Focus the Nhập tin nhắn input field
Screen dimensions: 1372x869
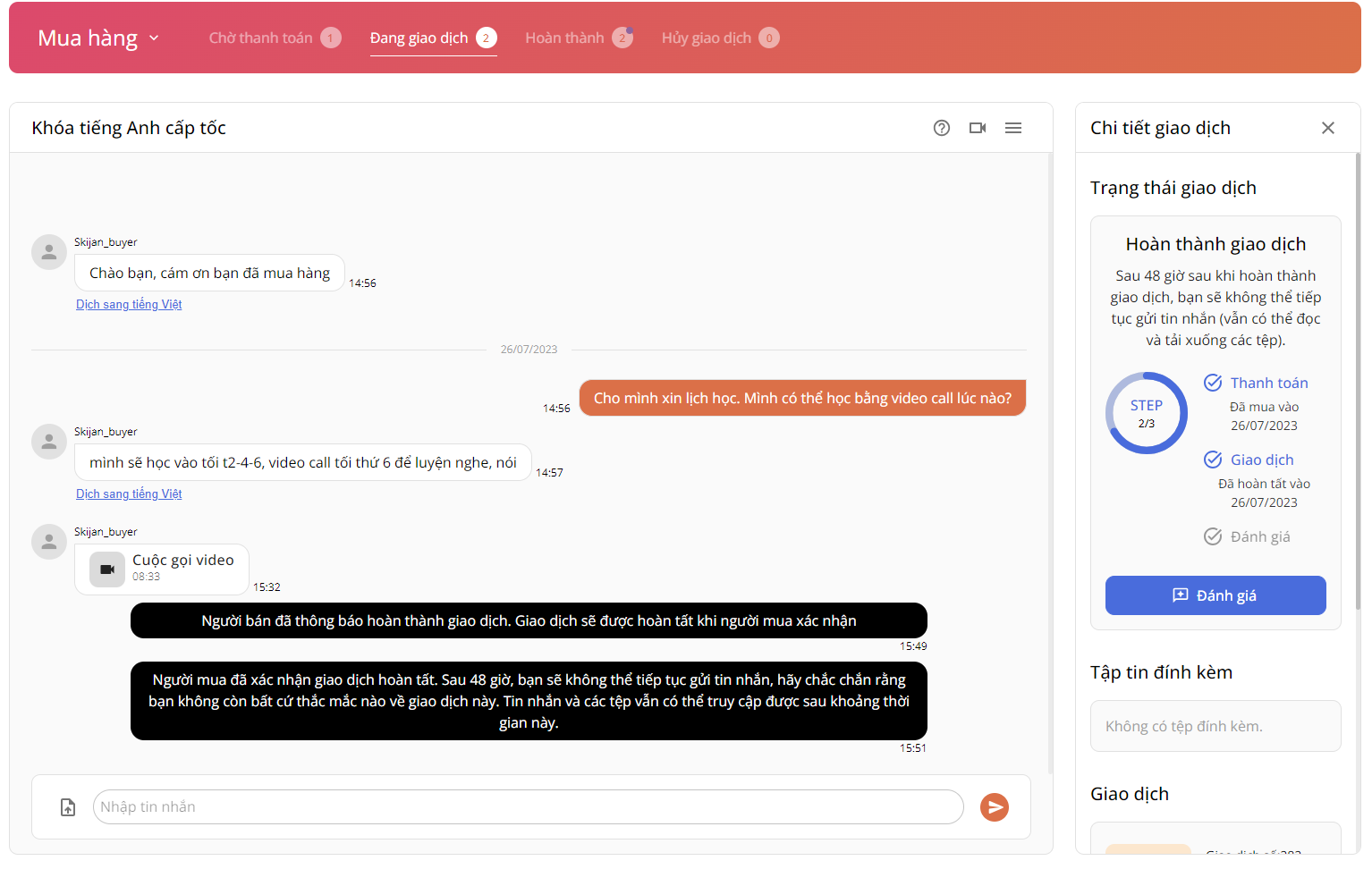coord(528,806)
